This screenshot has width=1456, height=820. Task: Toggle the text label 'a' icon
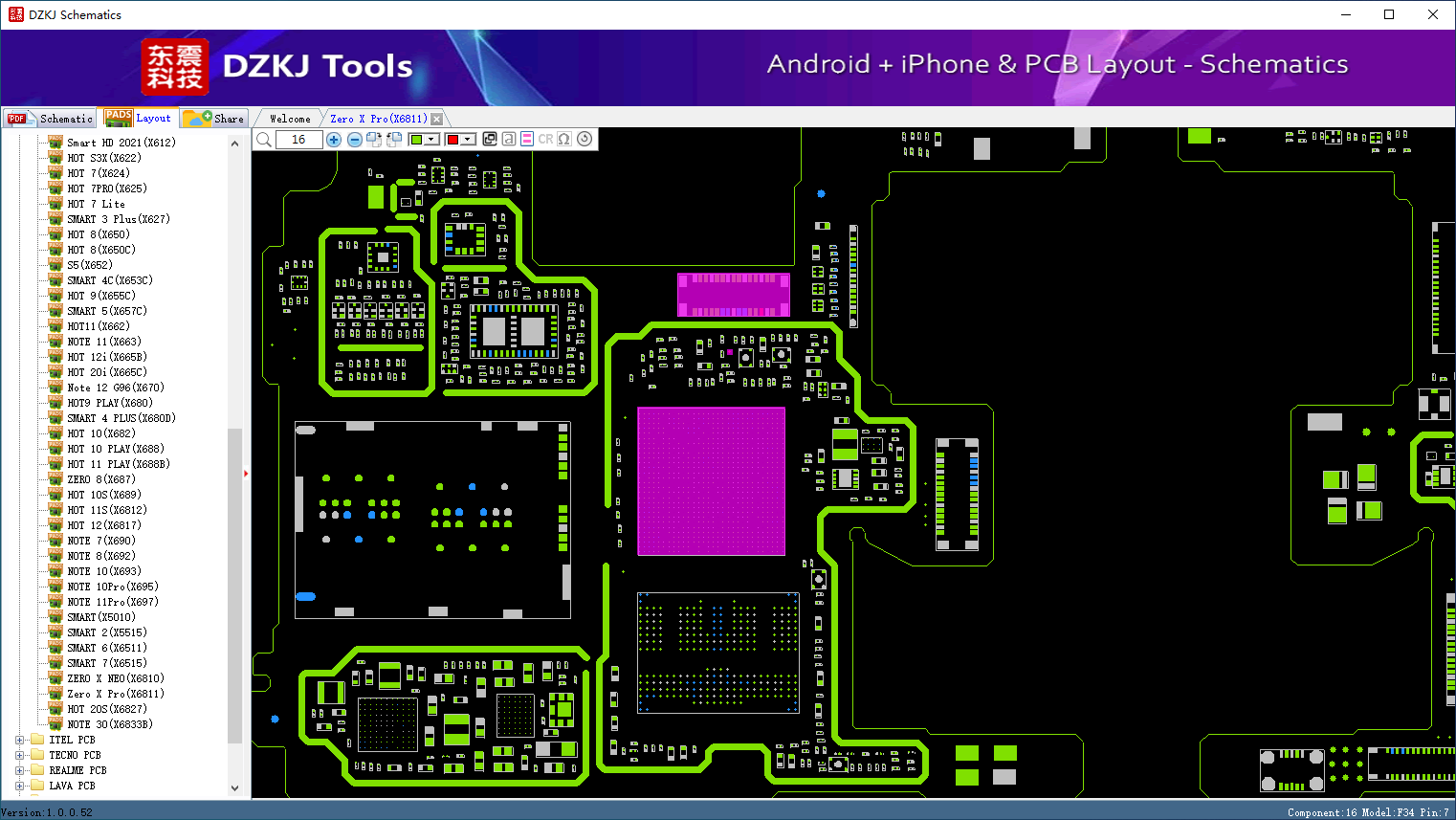pyautogui.click(x=509, y=139)
